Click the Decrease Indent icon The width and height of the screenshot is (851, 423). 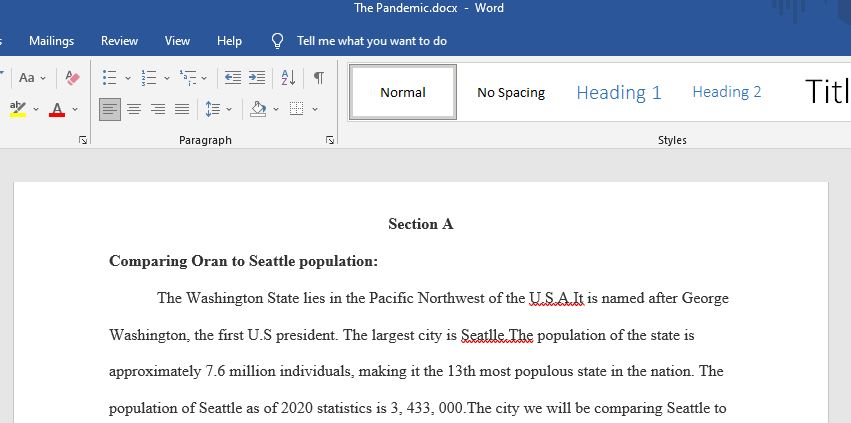[x=233, y=78]
